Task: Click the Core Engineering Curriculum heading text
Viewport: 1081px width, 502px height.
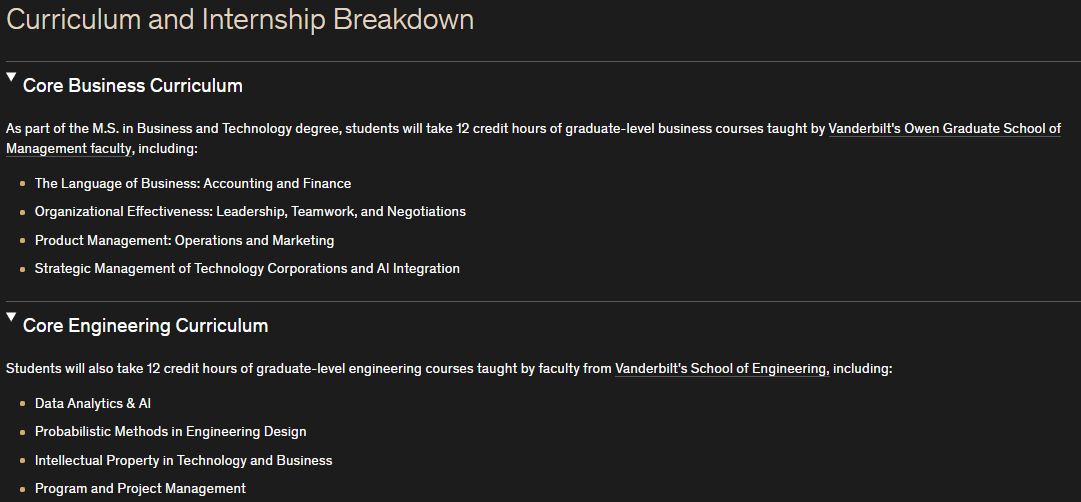Action: click(145, 326)
